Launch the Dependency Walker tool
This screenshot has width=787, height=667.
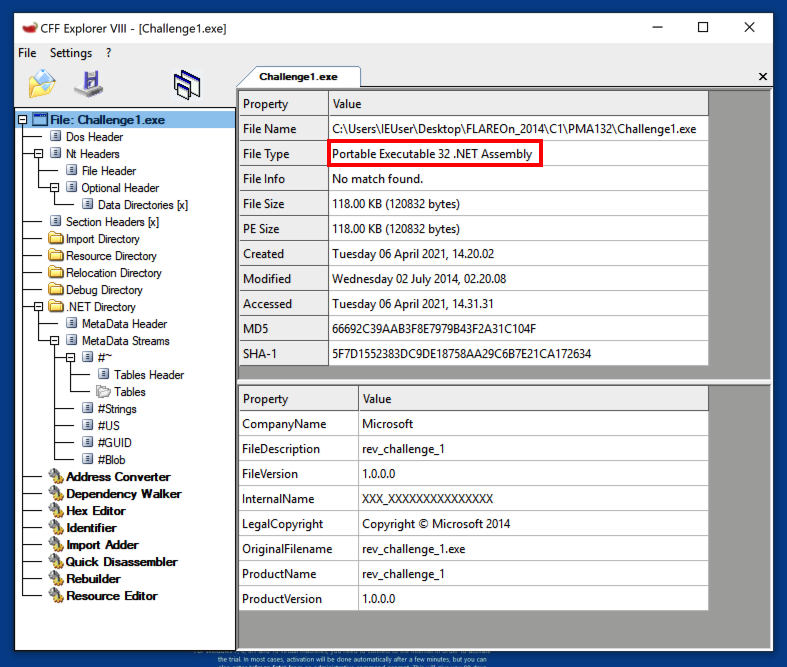pos(123,494)
